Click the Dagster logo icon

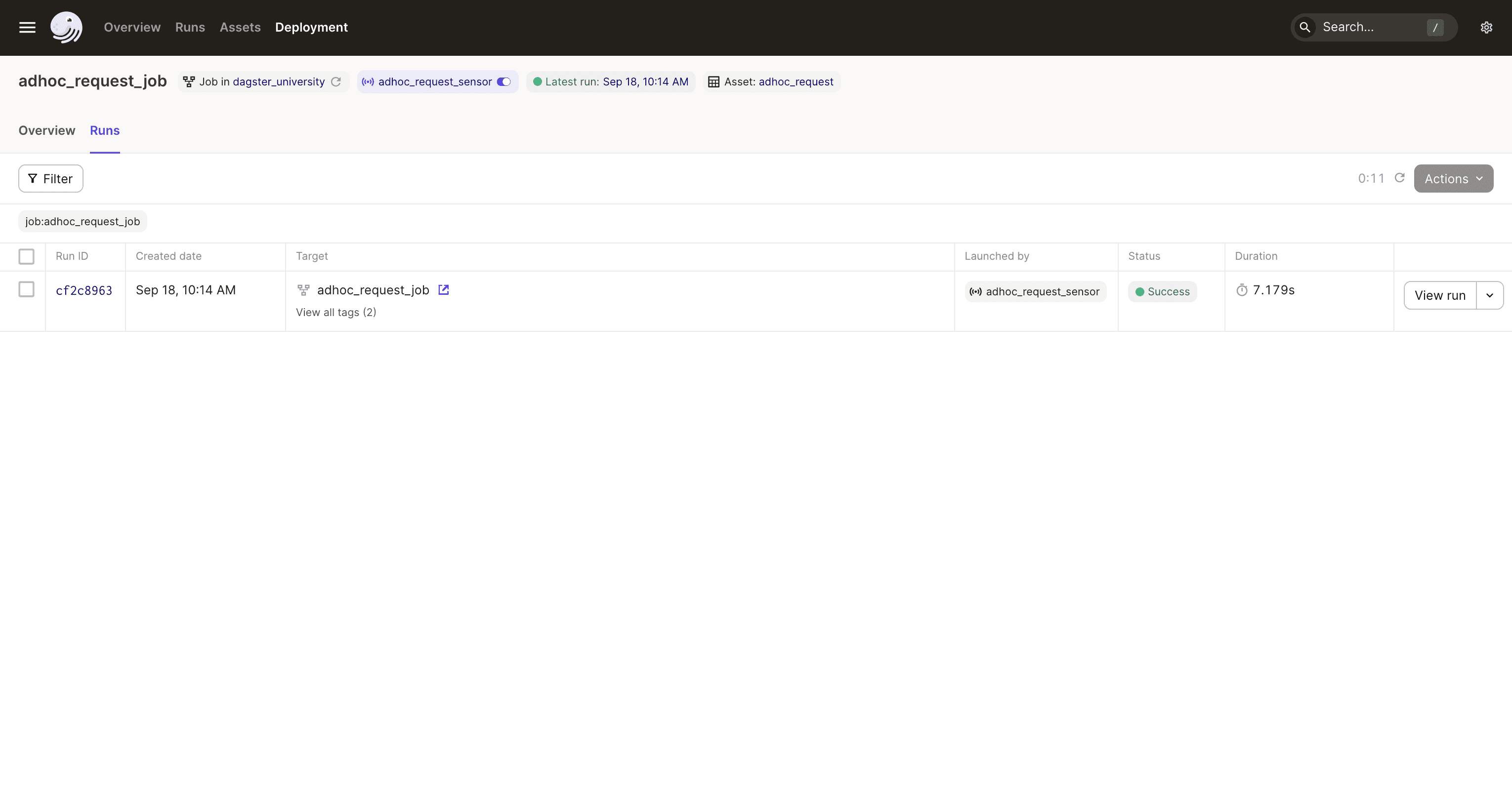(x=66, y=27)
